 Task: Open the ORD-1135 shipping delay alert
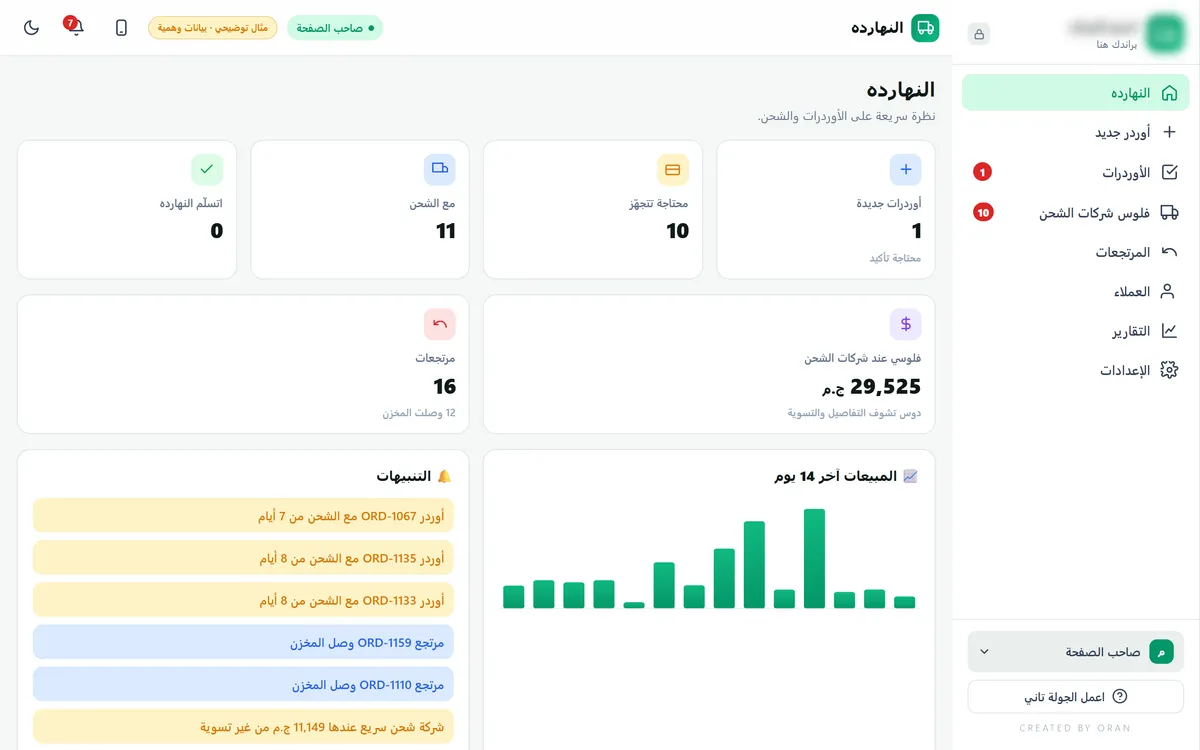point(243,558)
